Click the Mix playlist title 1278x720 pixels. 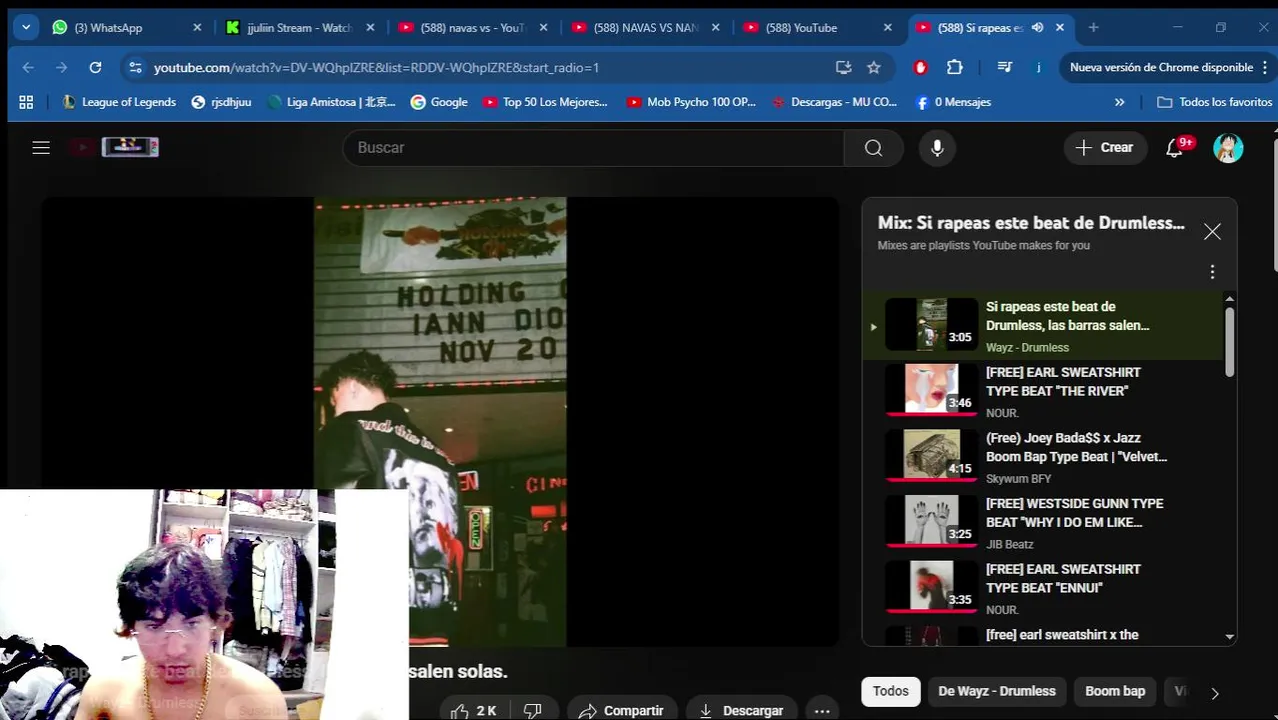pos(1031,223)
